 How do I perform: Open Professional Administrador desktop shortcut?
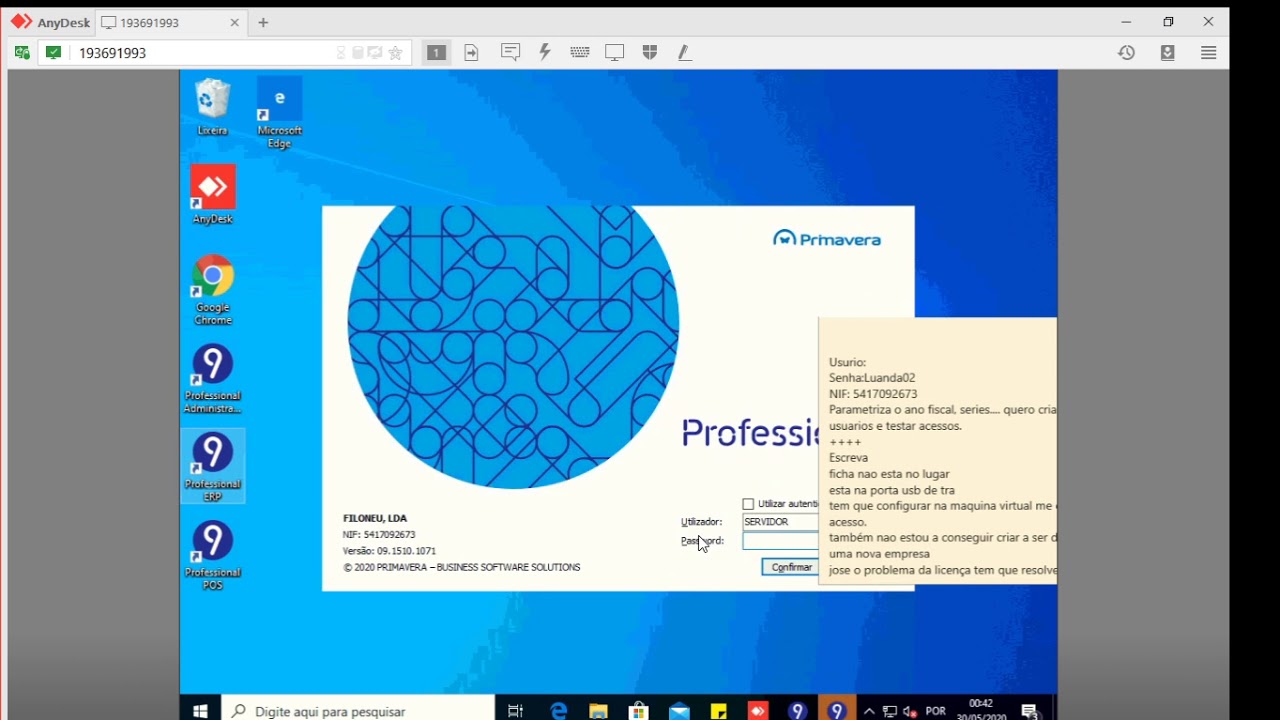(x=212, y=378)
